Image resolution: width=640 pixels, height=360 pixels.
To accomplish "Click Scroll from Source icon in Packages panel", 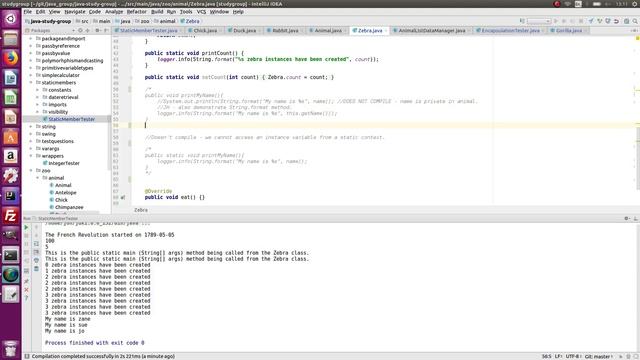I will click(80, 31).
